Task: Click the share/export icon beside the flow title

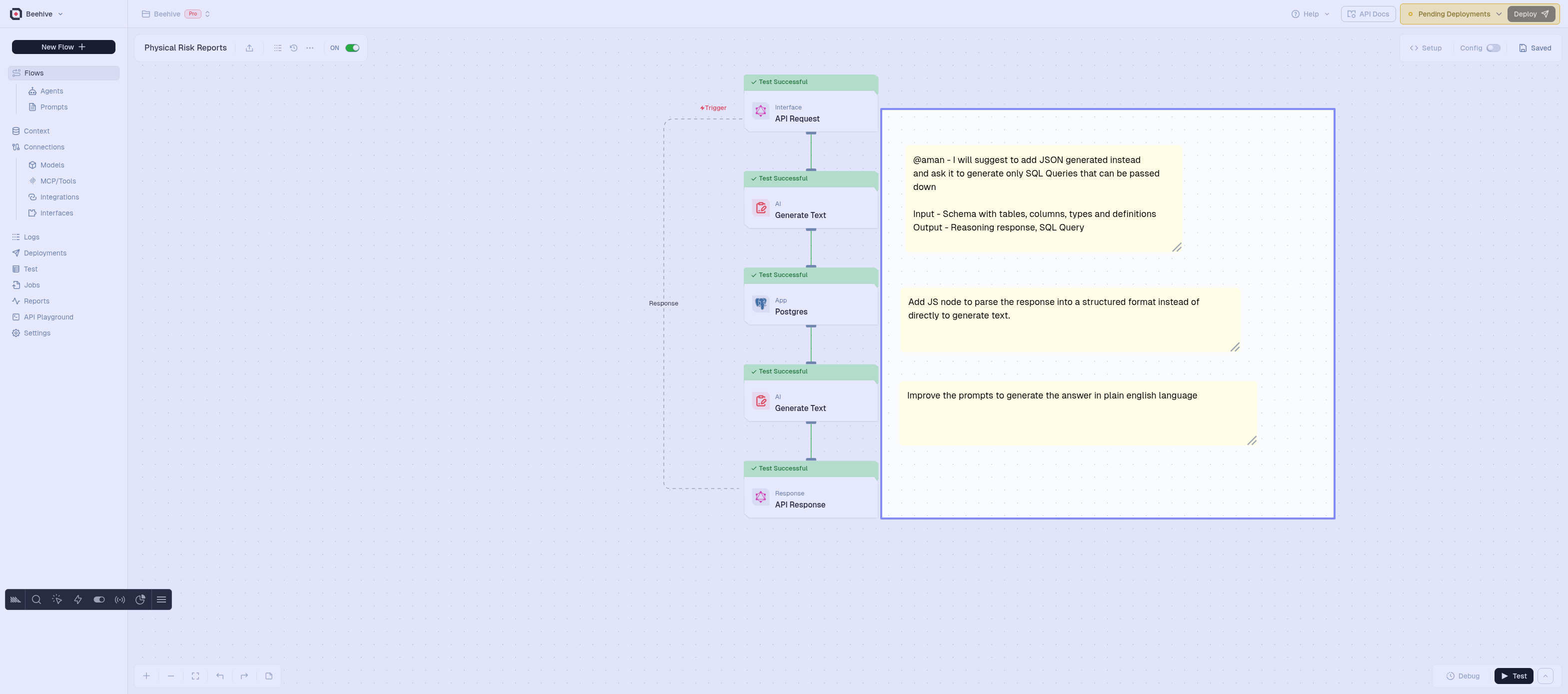Action: (x=249, y=48)
